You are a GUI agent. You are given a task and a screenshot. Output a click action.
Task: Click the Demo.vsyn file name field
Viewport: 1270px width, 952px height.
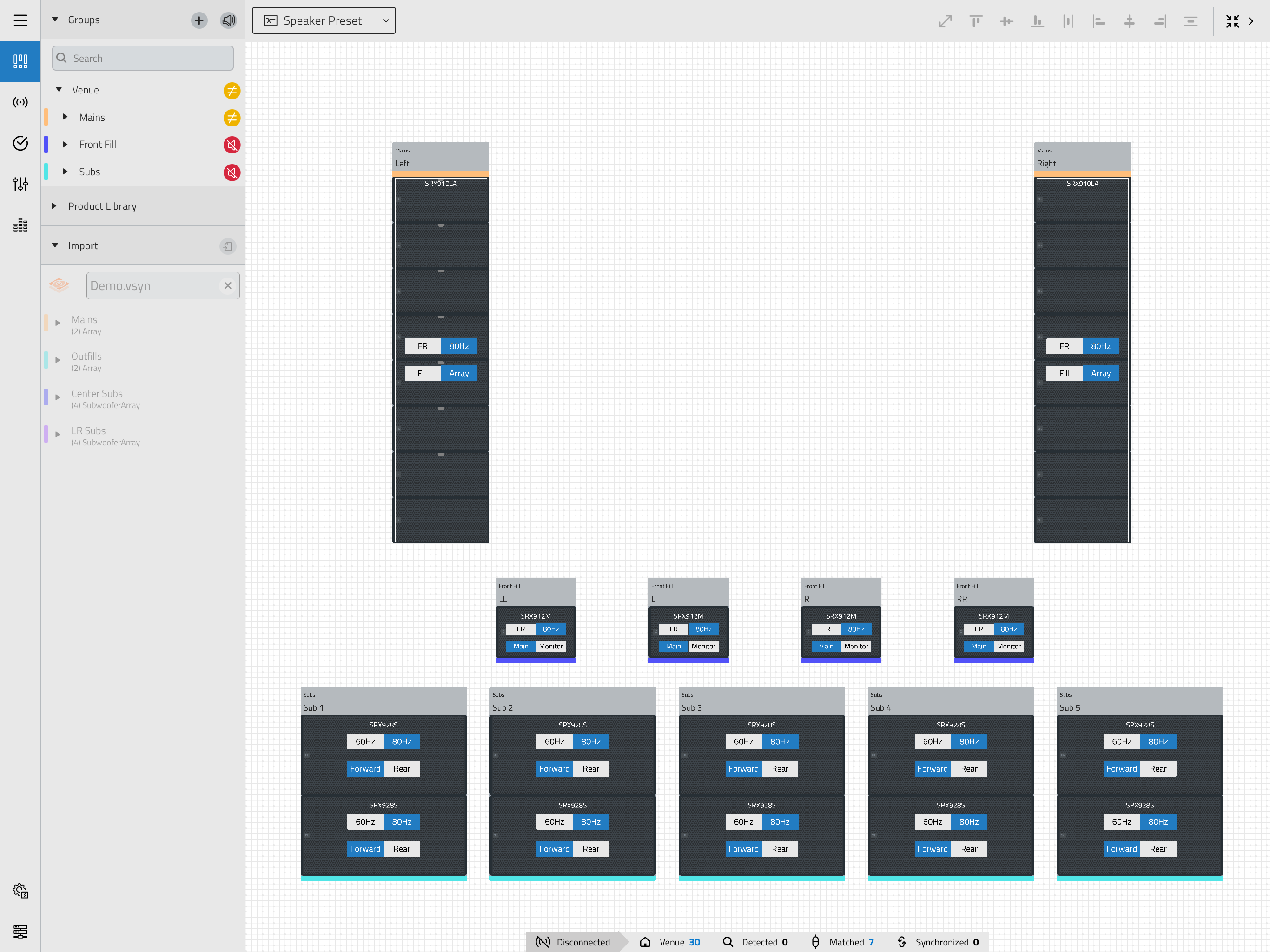pyautogui.click(x=163, y=285)
